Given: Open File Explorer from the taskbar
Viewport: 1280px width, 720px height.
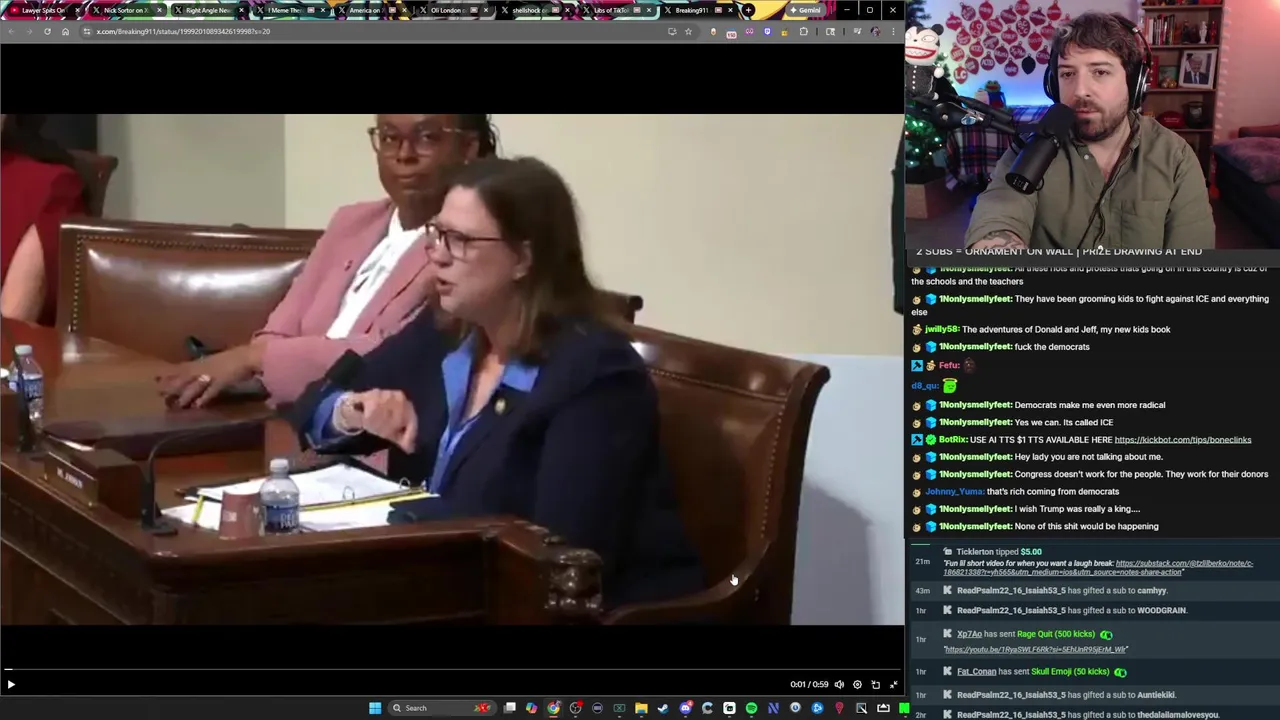Looking at the screenshot, I should (641, 708).
